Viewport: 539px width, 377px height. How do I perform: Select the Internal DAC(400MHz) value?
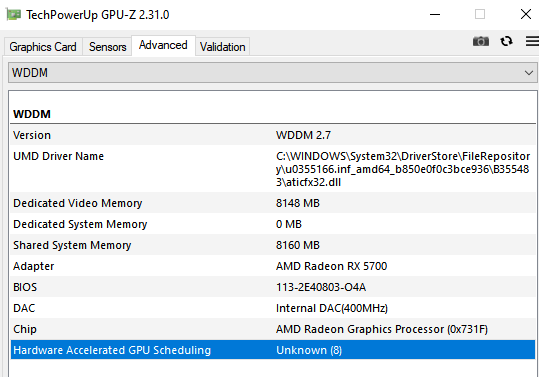[x=332, y=308]
